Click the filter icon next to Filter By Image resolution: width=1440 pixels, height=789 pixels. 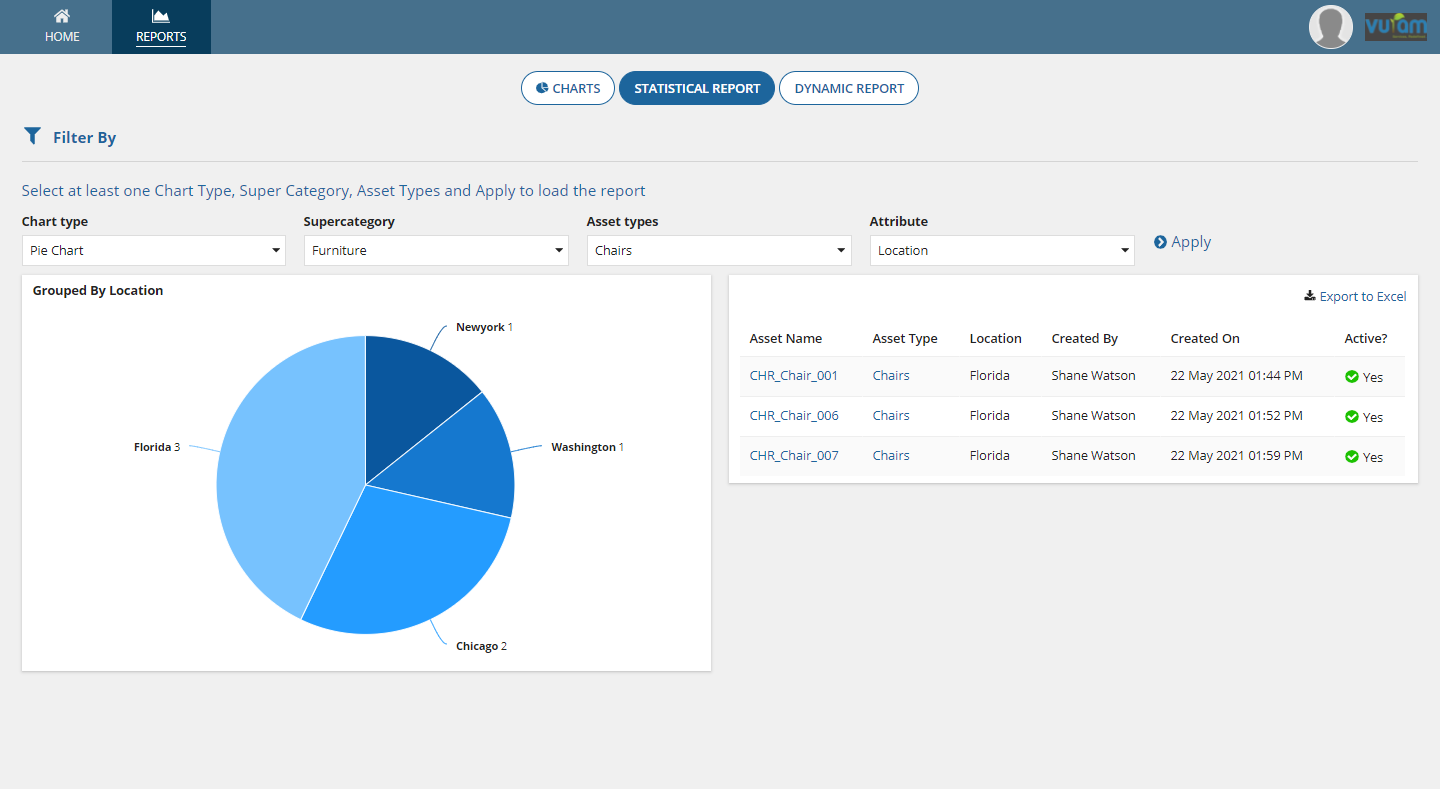[x=31, y=136]
